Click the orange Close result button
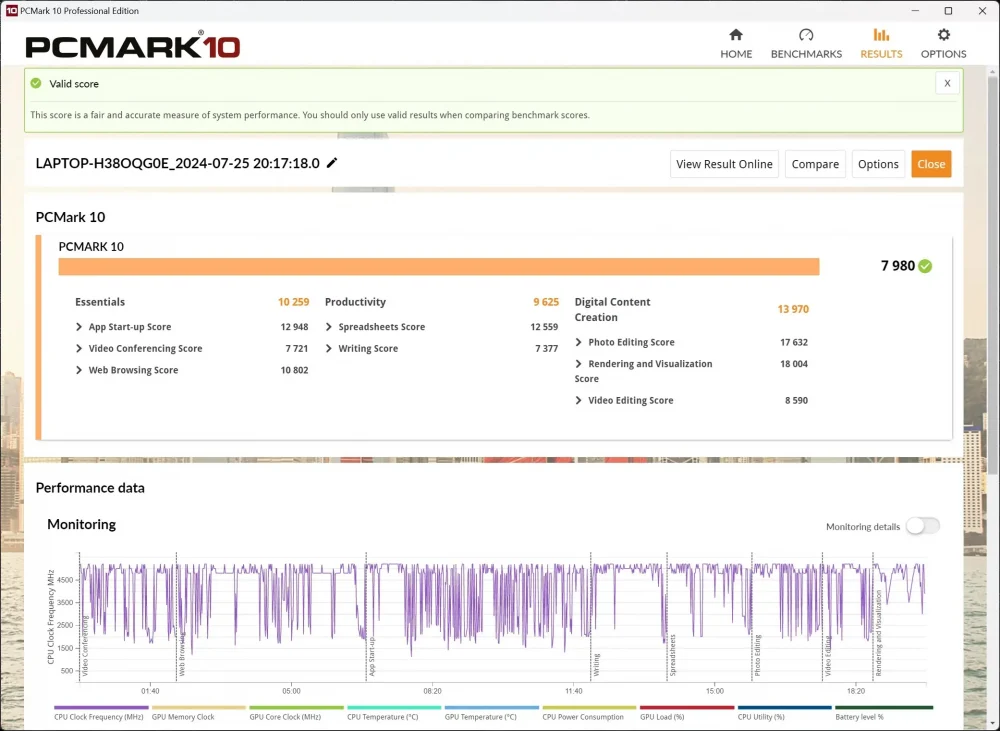1000x731 pixels. (x=931, y=164)
